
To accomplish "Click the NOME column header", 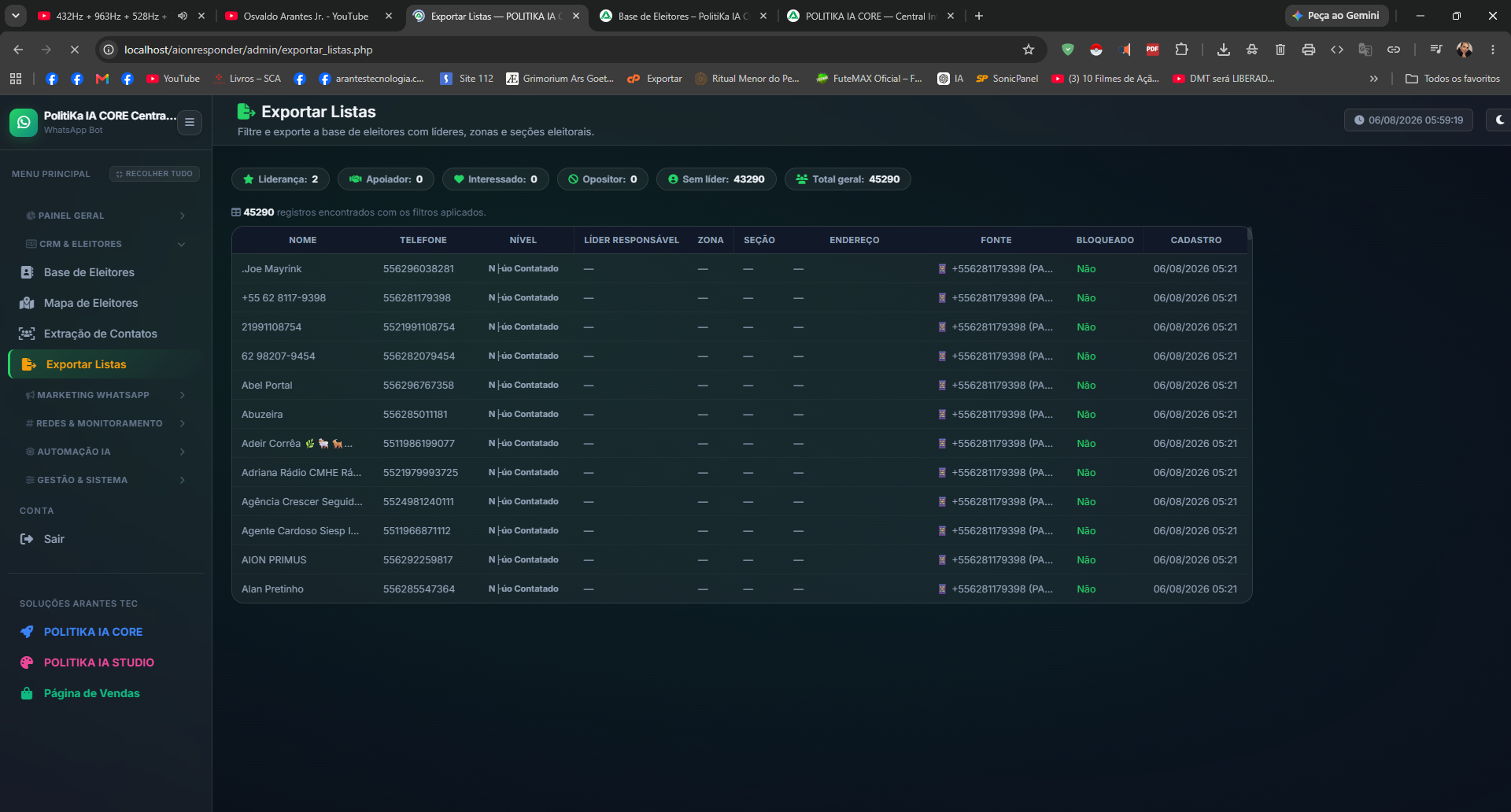I will (302, 240).
